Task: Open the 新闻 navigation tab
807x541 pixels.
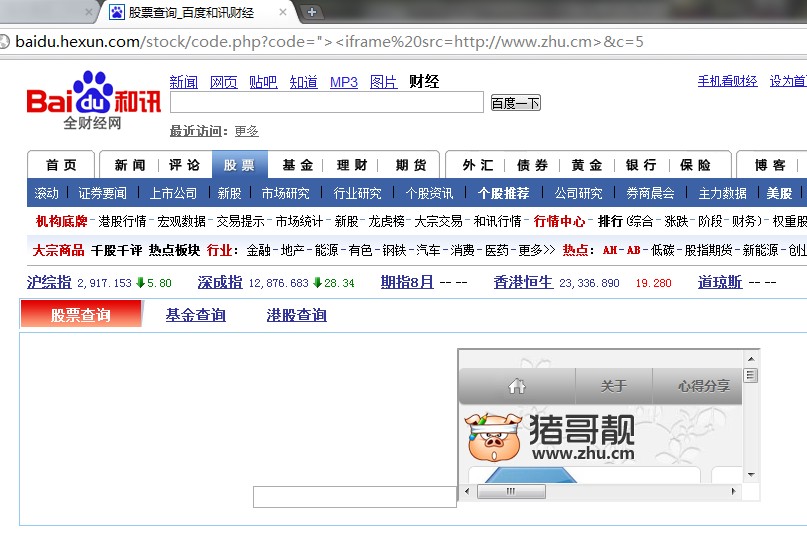Action: pyautogui.click(x=130, y=165)
